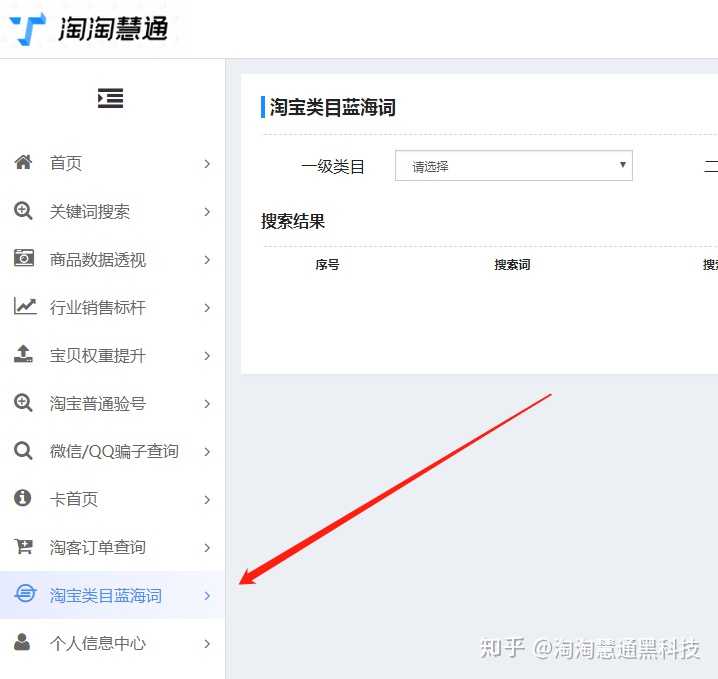Click the 淘淘慧通 logo icon
This screenshot has width=718, height=679.
pos(28,29)
